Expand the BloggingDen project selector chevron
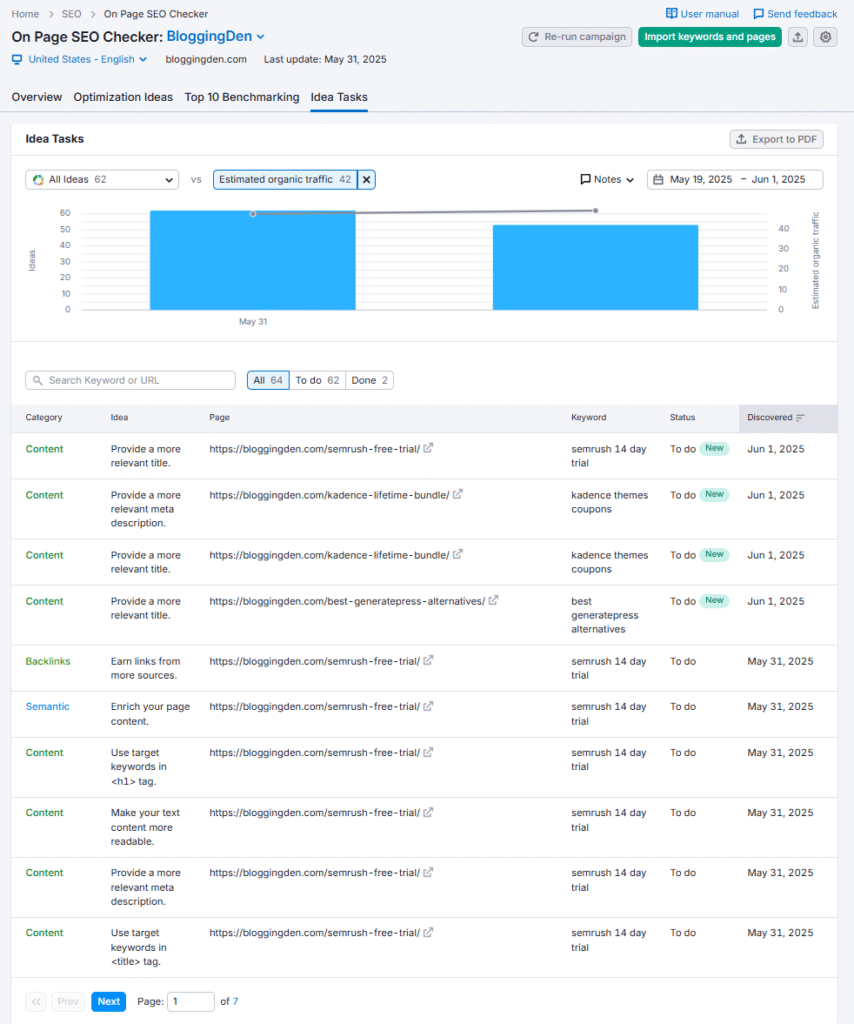This screenshot has height=1024, width=854. [259, 35]
